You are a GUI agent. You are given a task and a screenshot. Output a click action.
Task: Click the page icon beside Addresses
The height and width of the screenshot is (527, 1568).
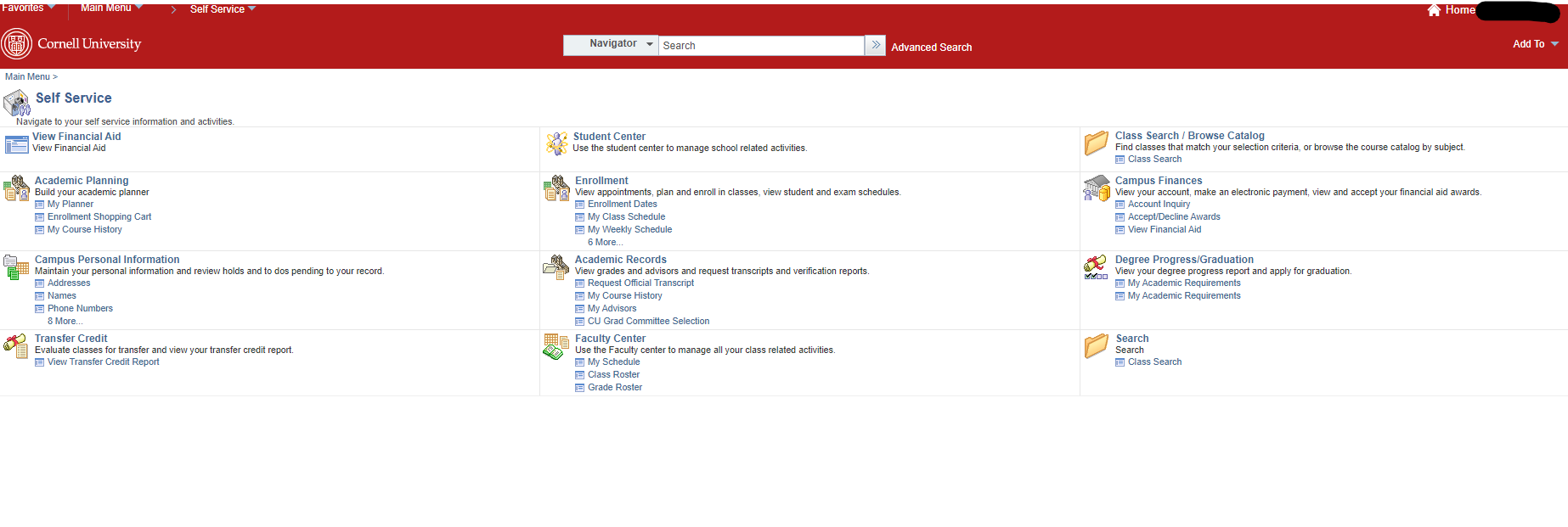[x=39, y=283]
